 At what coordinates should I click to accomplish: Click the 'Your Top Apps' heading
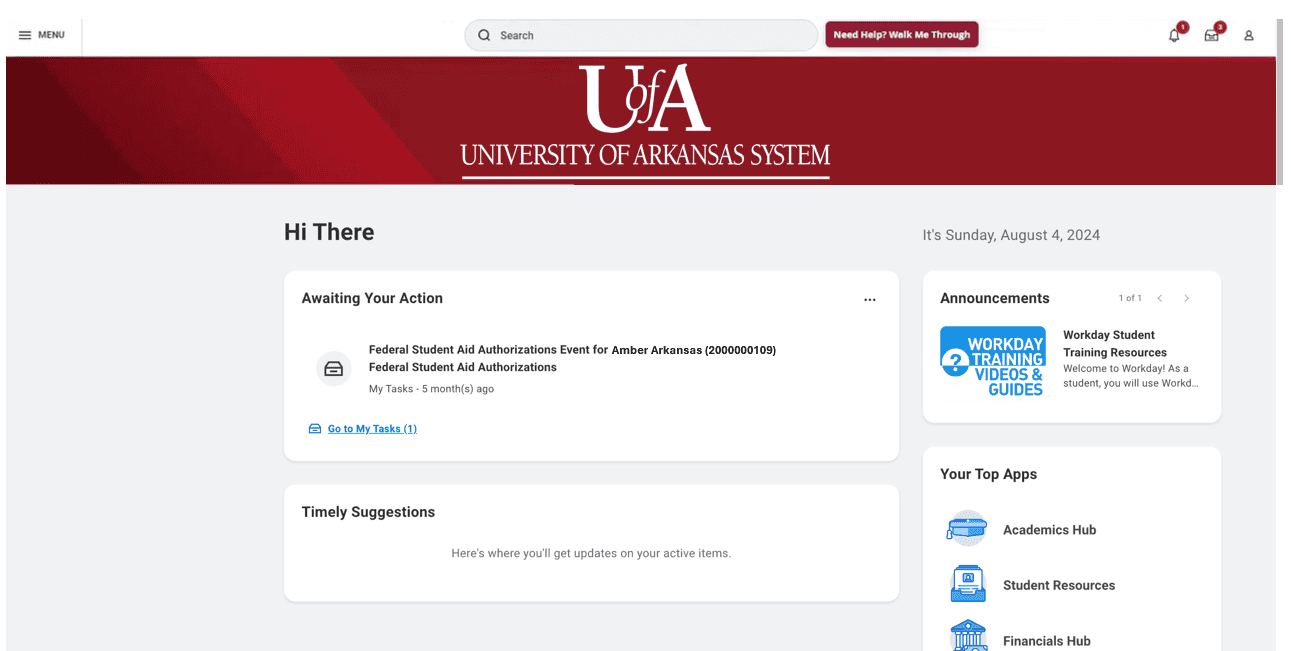tap(988, 474)
